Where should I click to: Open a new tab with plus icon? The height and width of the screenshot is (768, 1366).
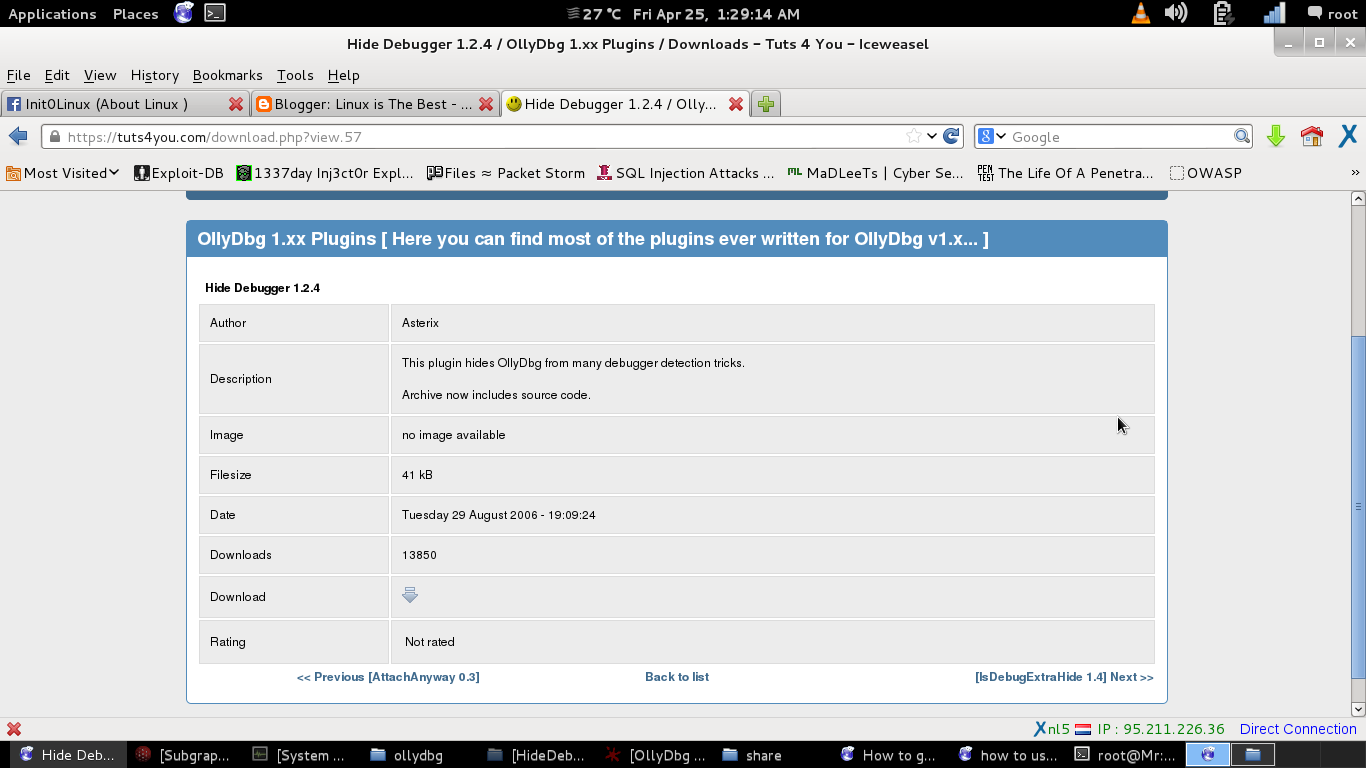point(766,104)
